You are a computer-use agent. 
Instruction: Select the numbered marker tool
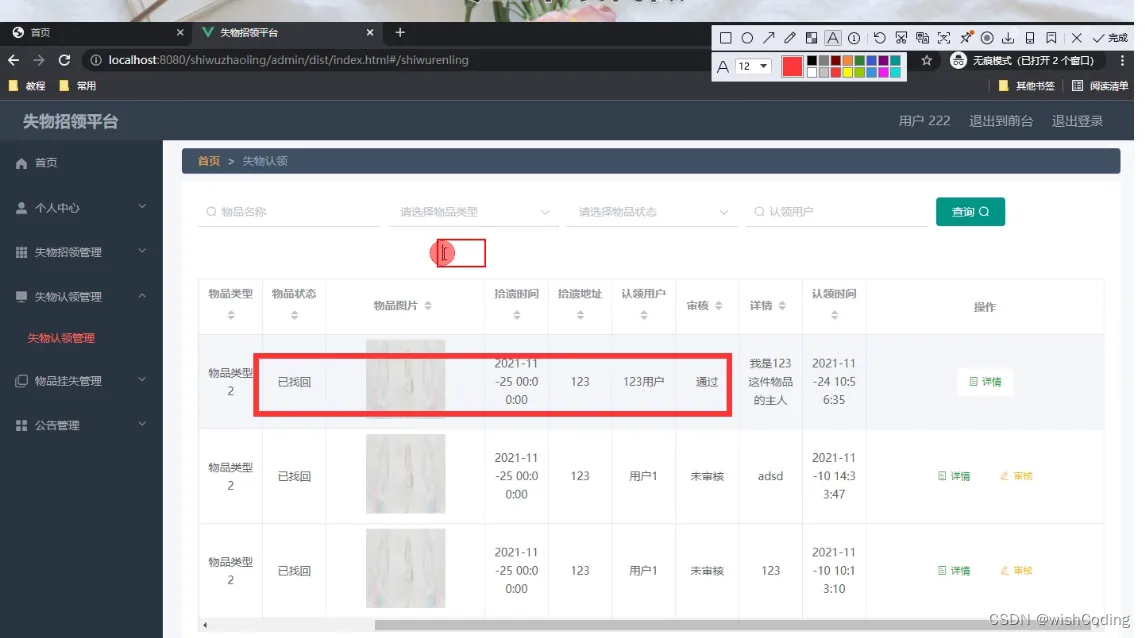pyautogui.click(x=854, y=38)
